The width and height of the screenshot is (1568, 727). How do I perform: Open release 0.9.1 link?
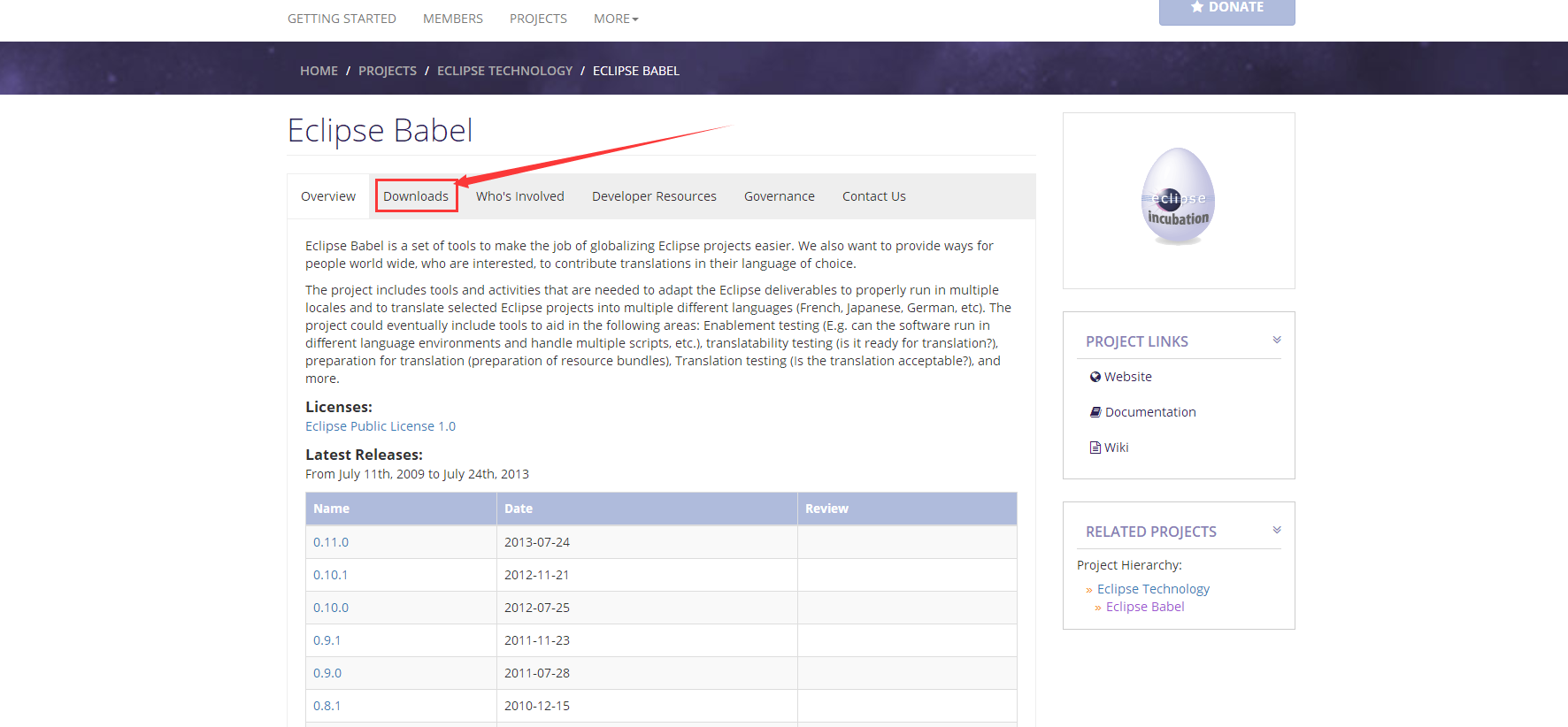[x=327, y=640]
